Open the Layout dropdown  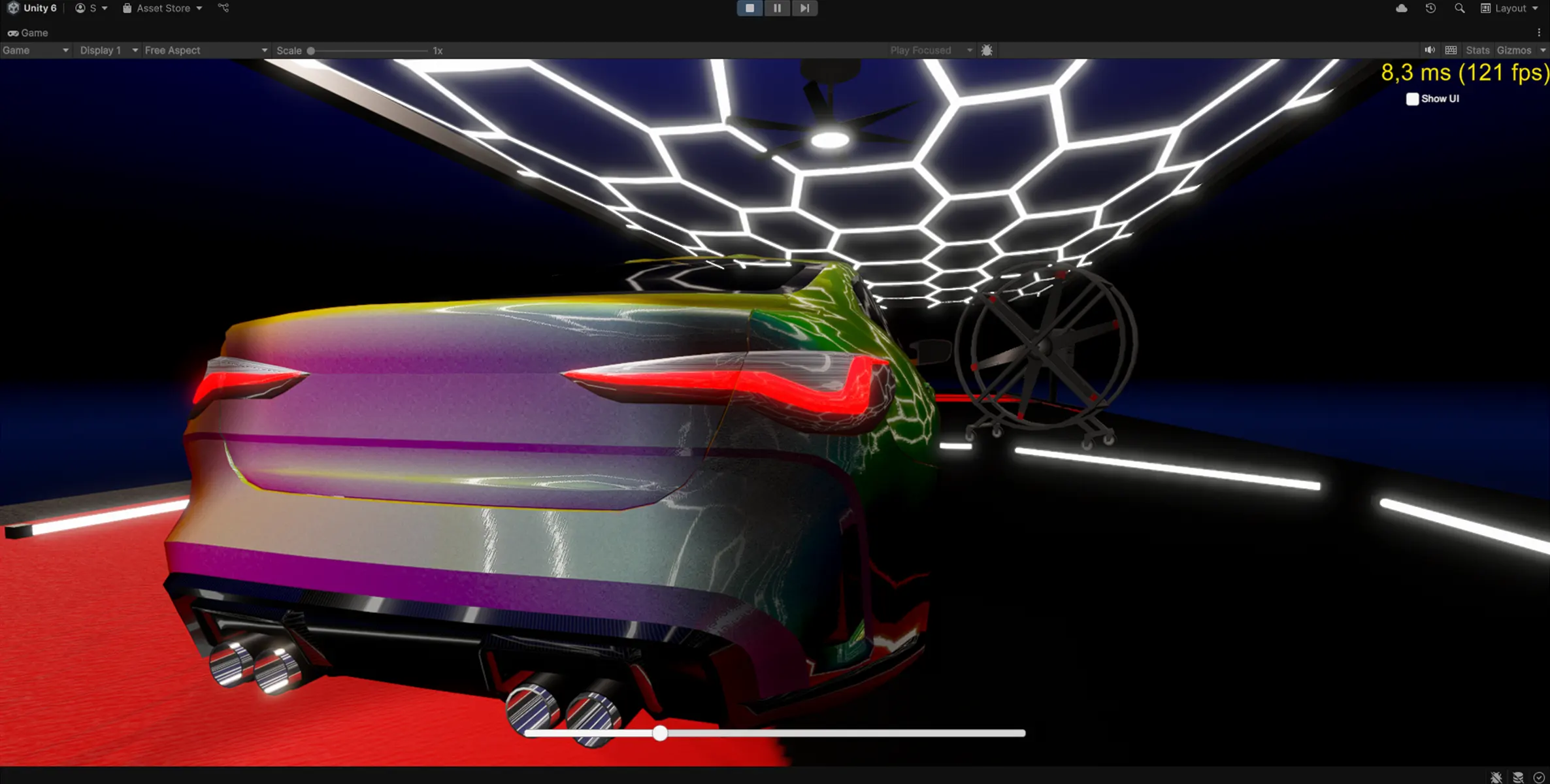click(x=1509, y=8)
